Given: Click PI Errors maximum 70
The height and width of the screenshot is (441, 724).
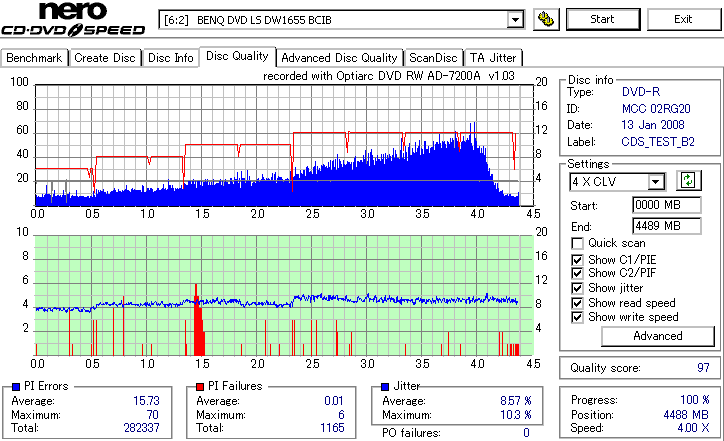Looking at the screenshot, I should [x=153, y=415].
